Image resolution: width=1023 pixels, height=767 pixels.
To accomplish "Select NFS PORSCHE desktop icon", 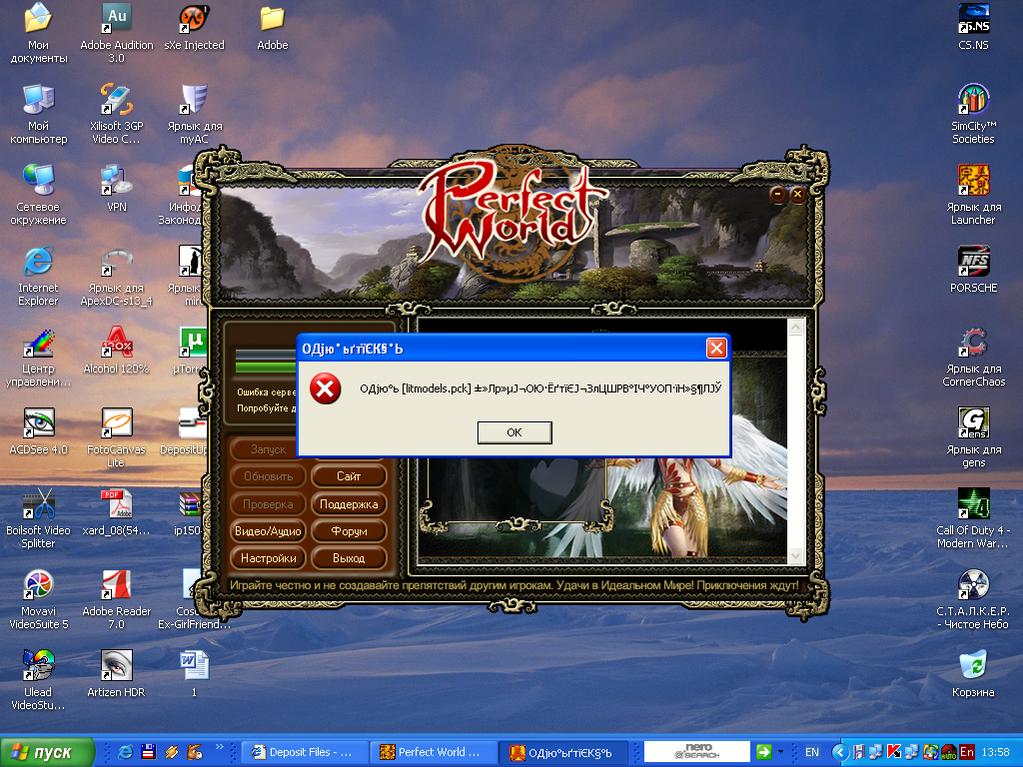I will [973, 270].
